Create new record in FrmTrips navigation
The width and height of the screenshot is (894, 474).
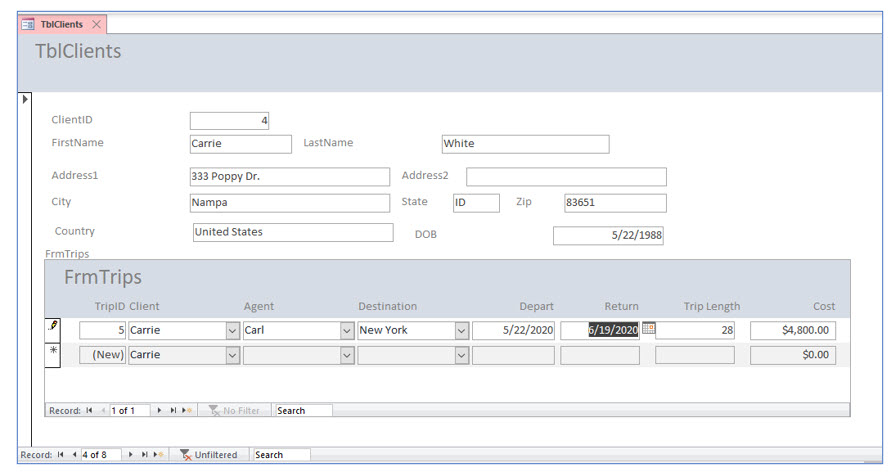187,410
